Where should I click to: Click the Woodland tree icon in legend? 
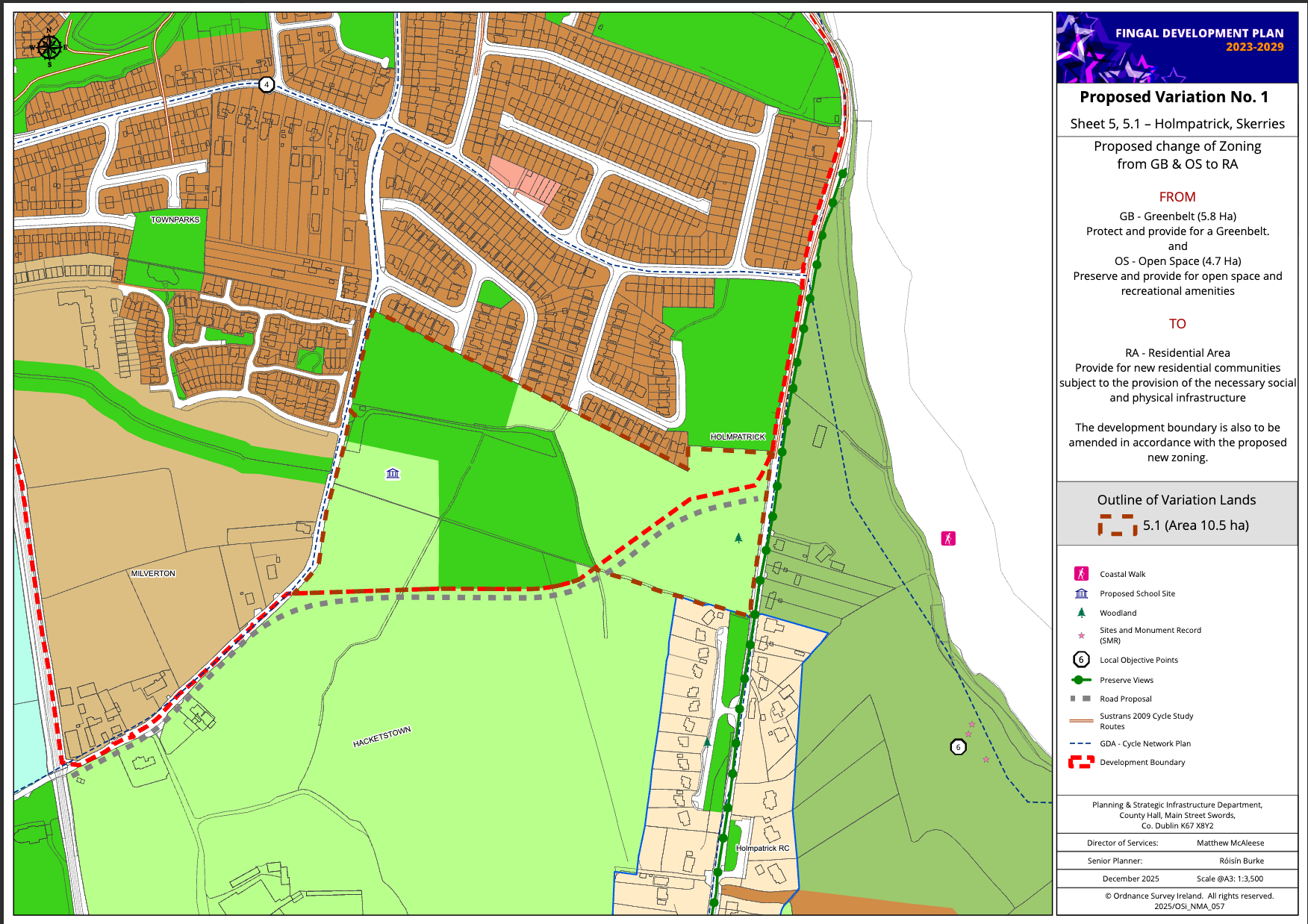[x=1081, y=613]
